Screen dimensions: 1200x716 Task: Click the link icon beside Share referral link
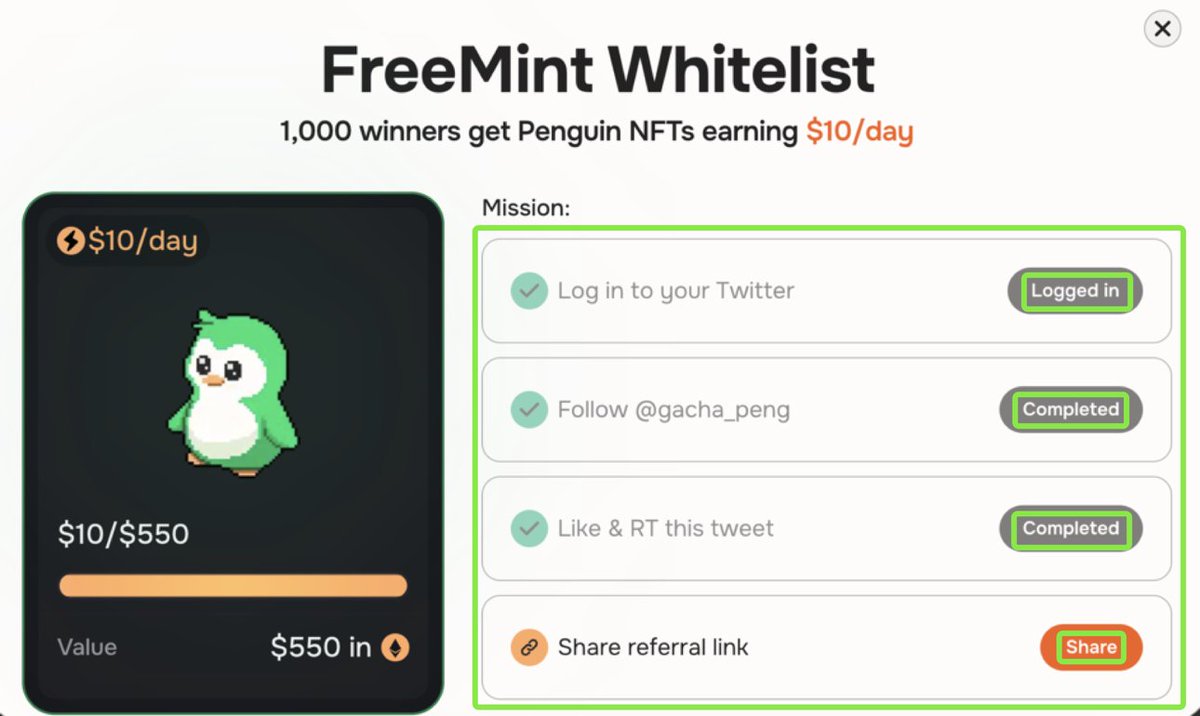coord(529,647)
